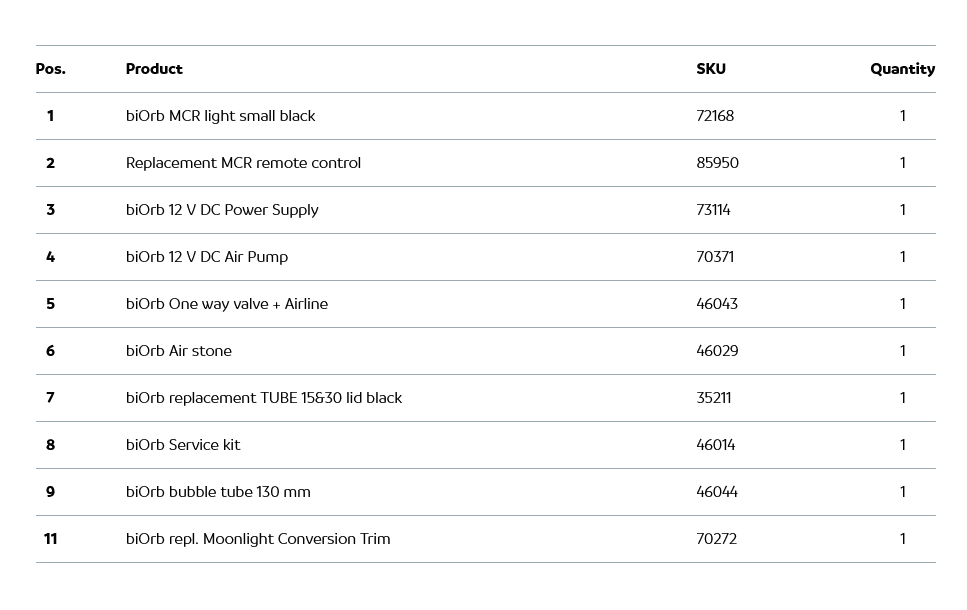Click the SKU column header
The width and height of the screenshot is (967, 610).
coord(711,69)
